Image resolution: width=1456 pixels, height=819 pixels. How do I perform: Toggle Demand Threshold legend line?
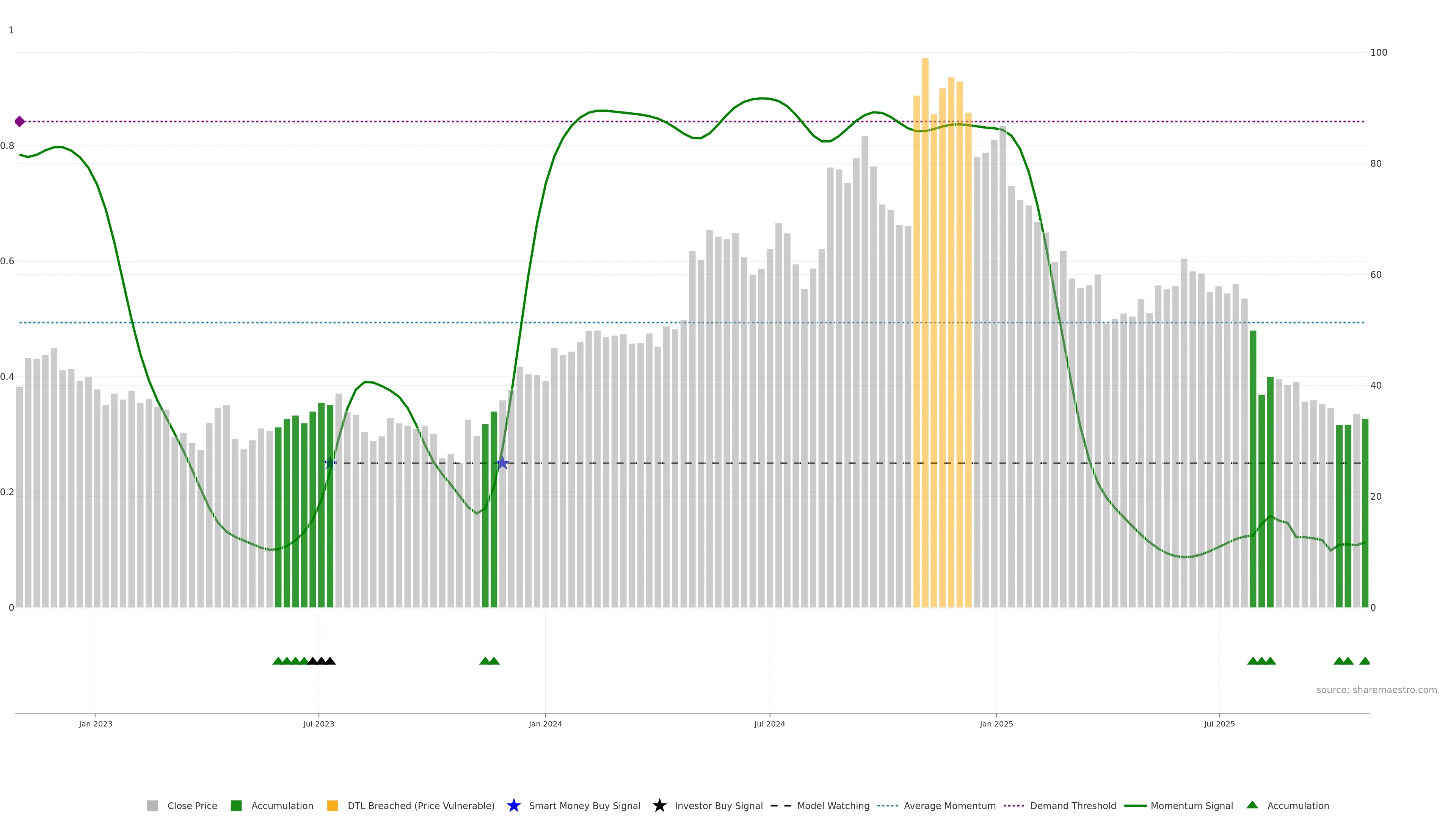(1014, 805)
